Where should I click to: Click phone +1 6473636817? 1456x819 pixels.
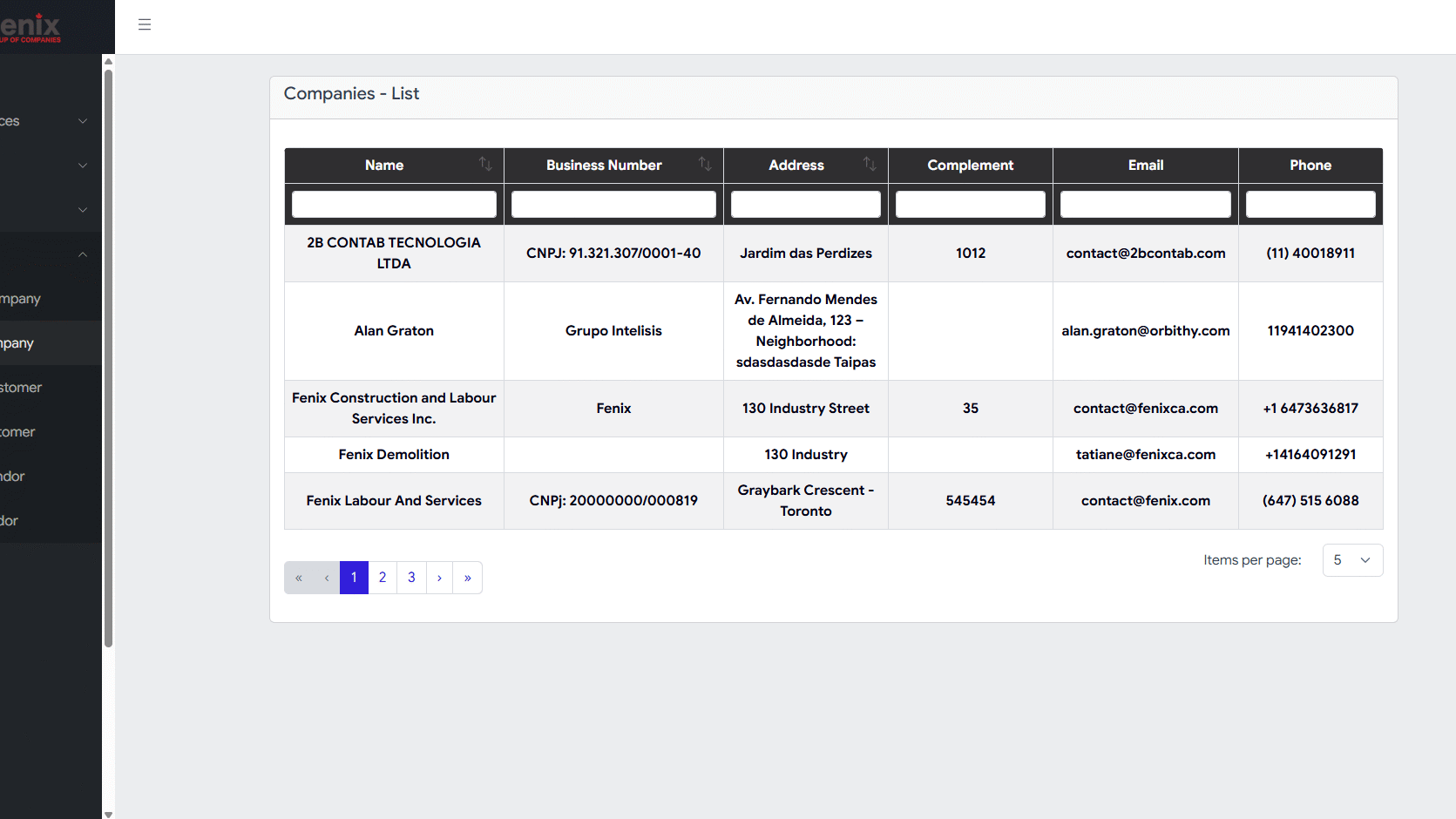click(1310, 409)
